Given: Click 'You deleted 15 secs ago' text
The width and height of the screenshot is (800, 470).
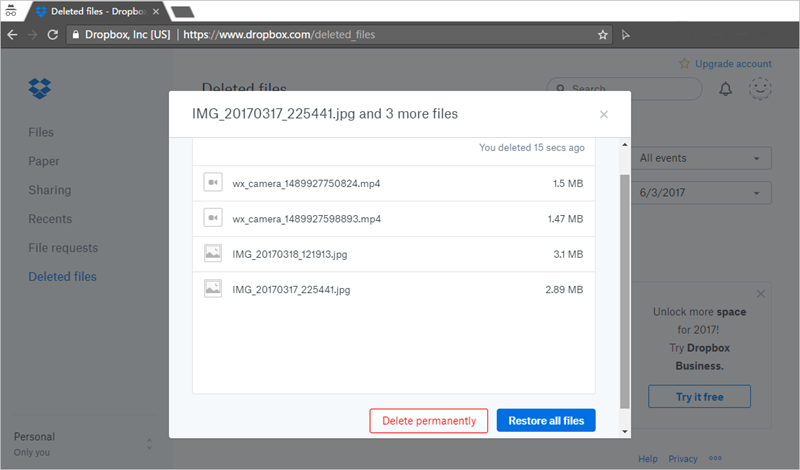Looking at the screenshot, I should [532, 147].
